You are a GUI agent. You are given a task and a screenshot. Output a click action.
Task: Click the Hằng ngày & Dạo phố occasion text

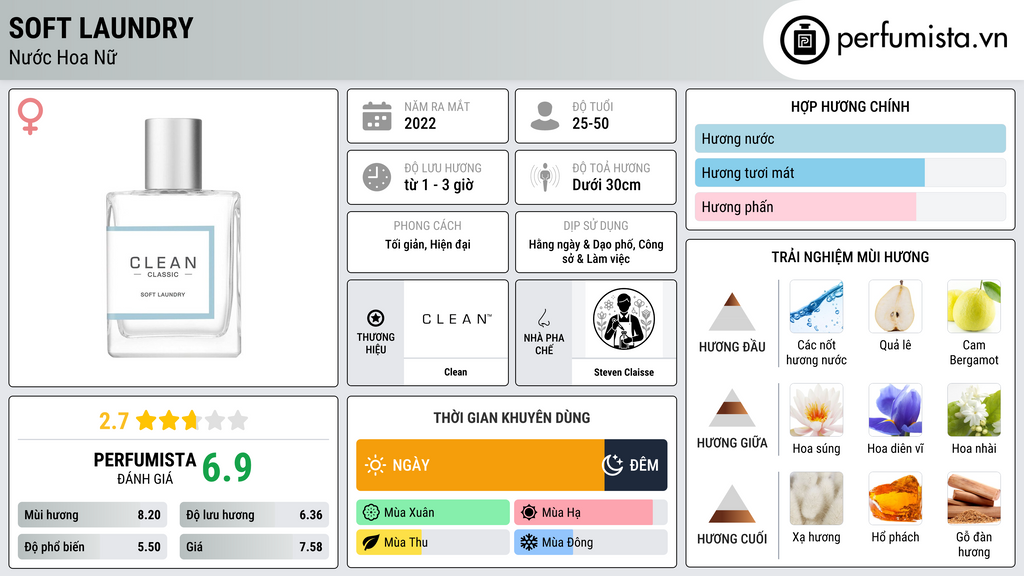(x=596, y=251)
